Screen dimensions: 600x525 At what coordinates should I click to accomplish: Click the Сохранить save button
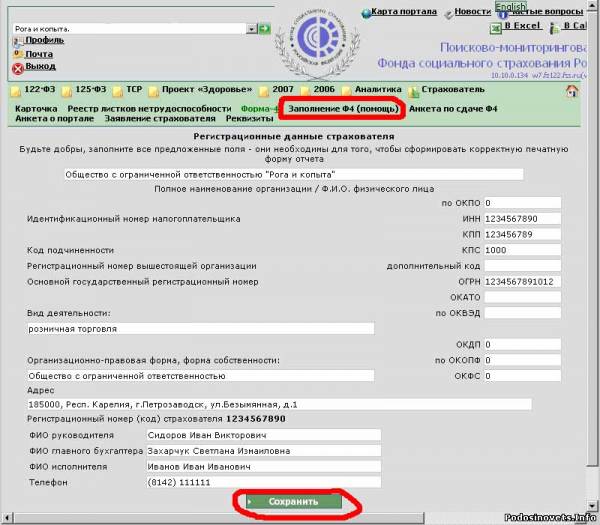[293, 502]
